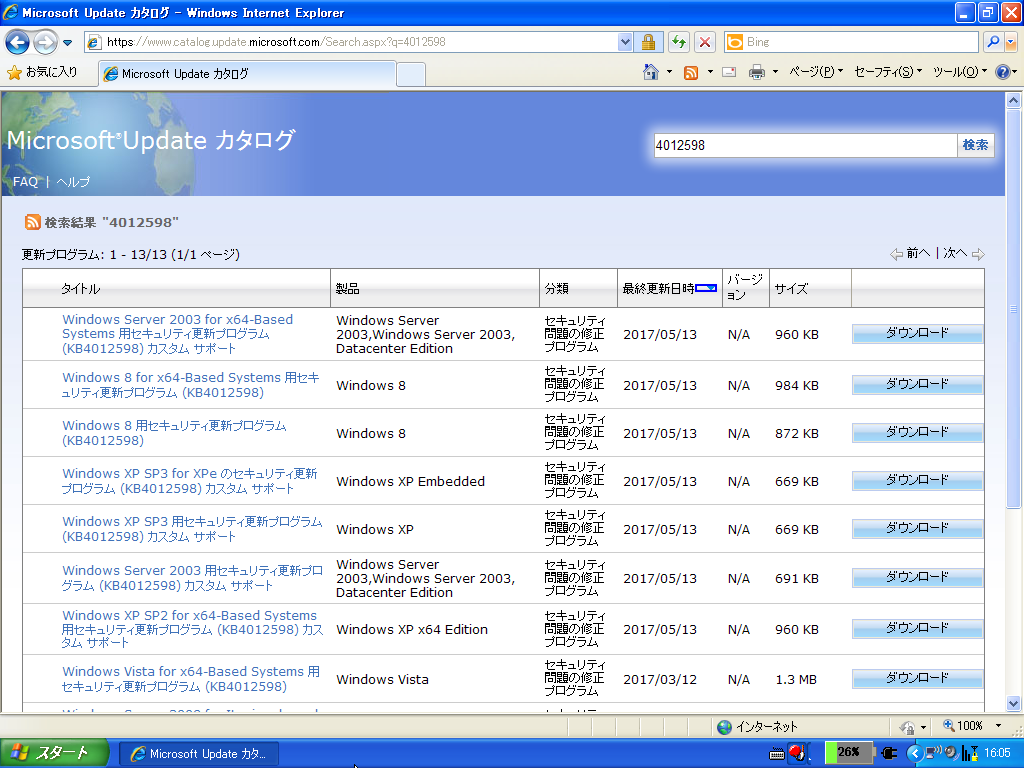The height and width of the screenshot is (768, 1024).
Task: Select the Microsoft Update カタログ tab
Action: pyautogui.click(x=247, y=74)
